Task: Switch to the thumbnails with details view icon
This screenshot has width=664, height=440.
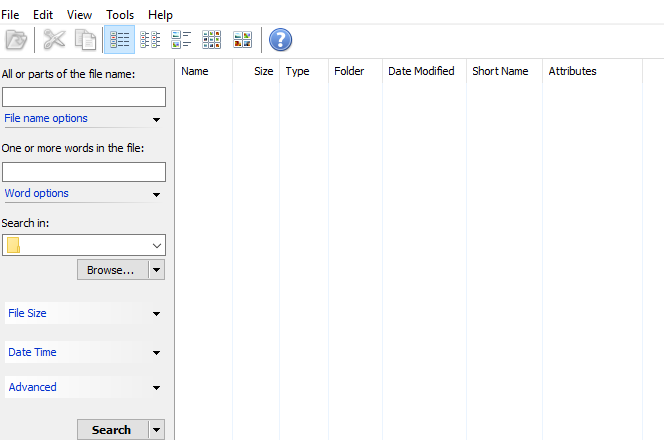Action: [x=181, y=40]
